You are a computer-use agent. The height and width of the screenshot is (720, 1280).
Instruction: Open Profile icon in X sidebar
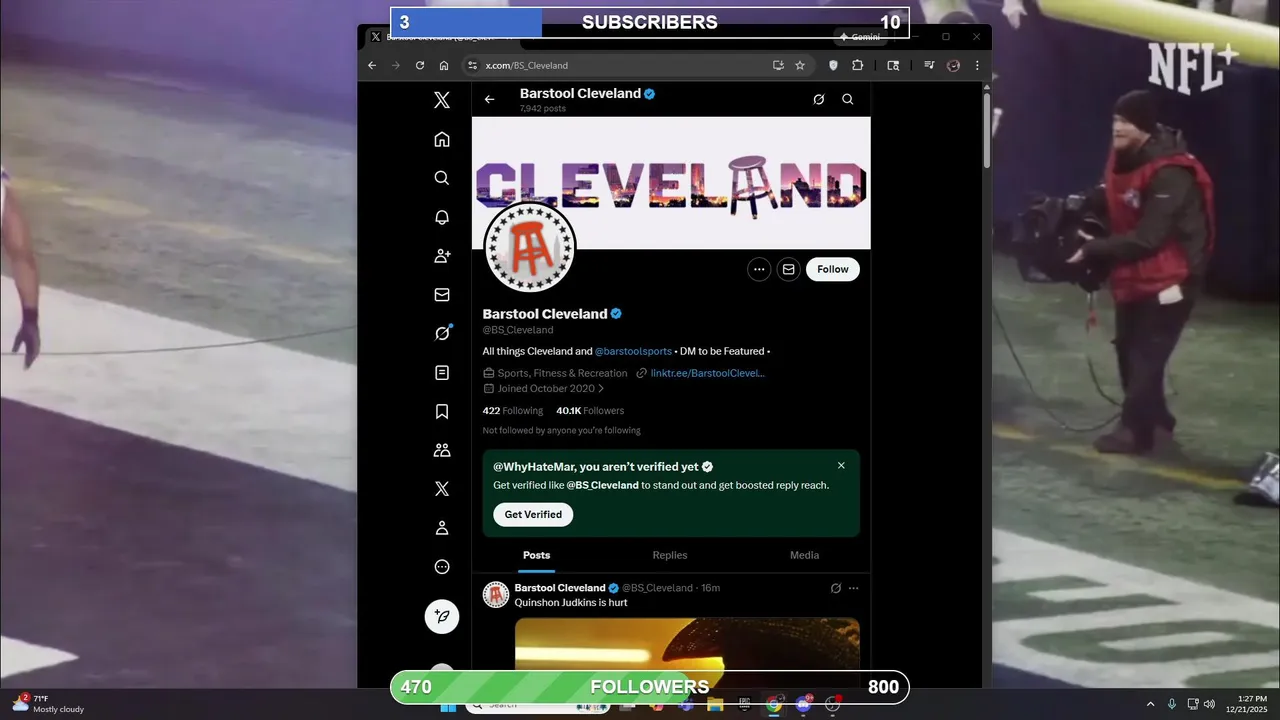click(x=442, y=528)
